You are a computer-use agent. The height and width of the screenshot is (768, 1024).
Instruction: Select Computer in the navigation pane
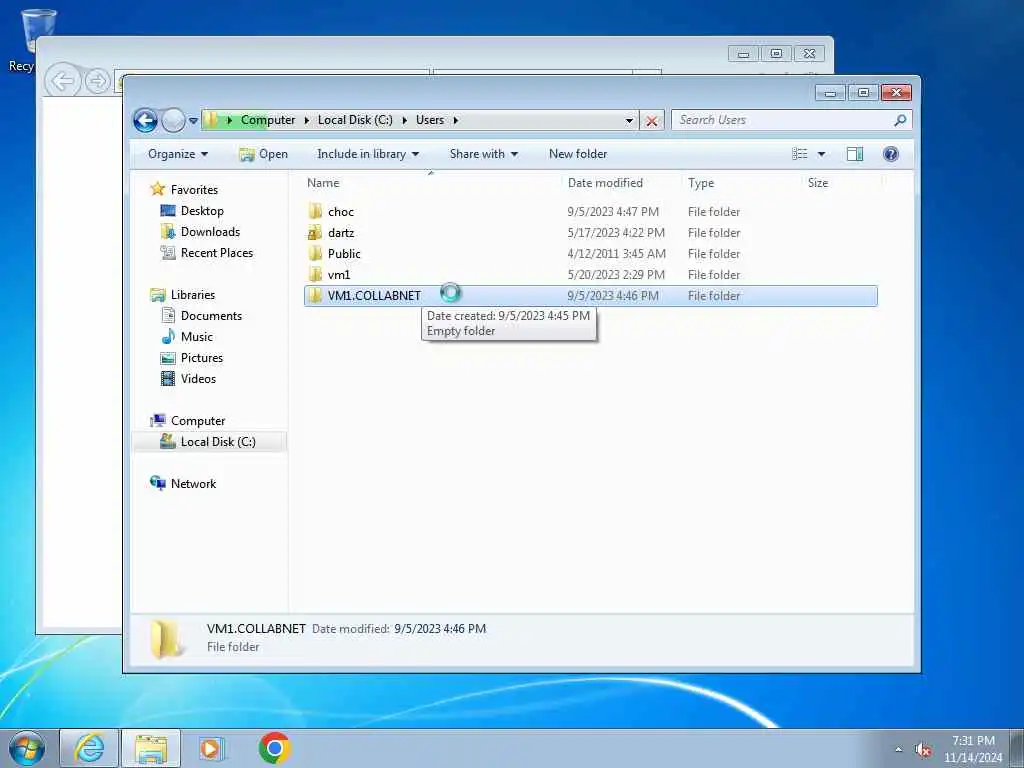[187, 421]
